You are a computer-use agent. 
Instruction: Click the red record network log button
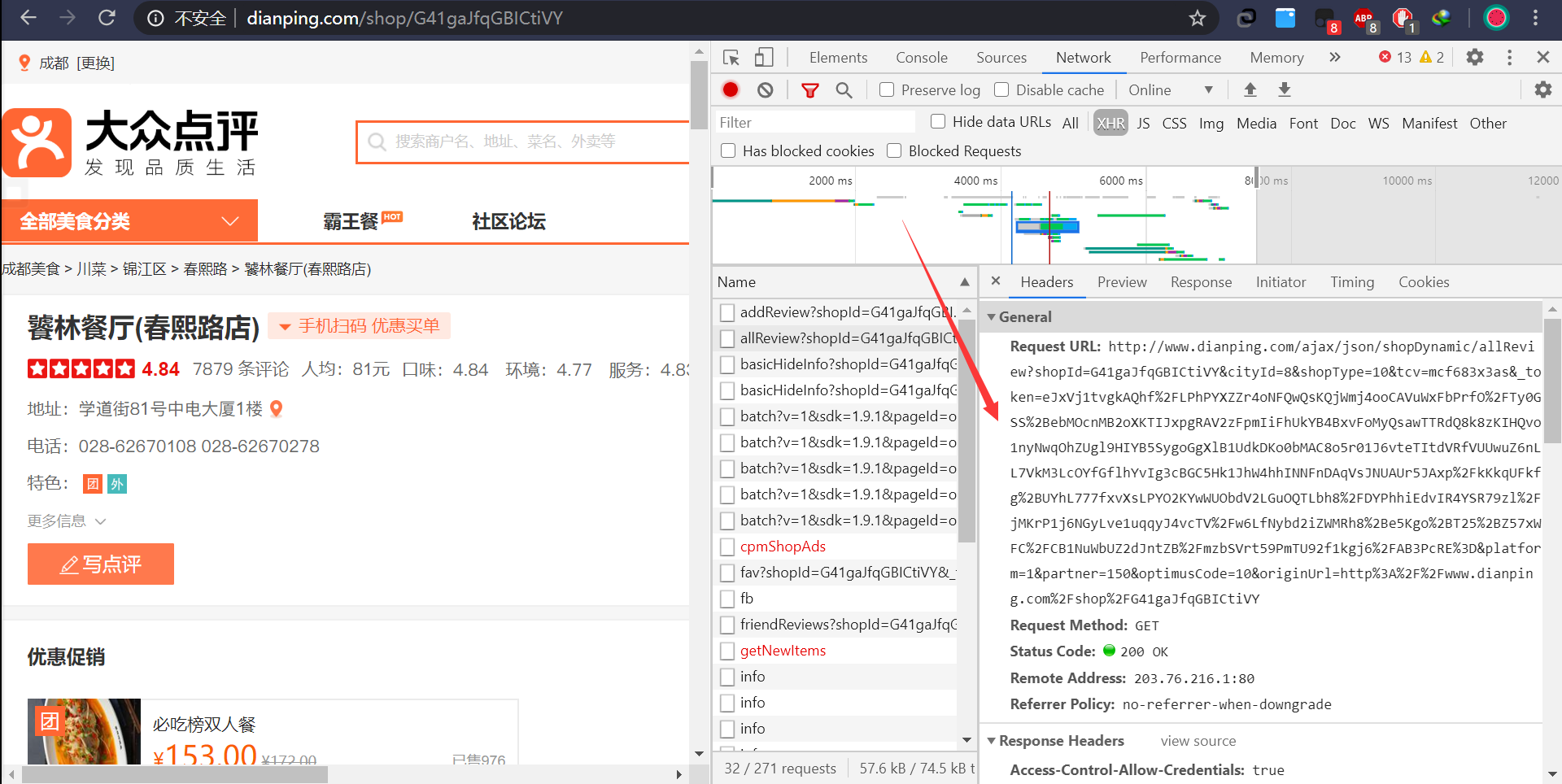coord(731,90)
